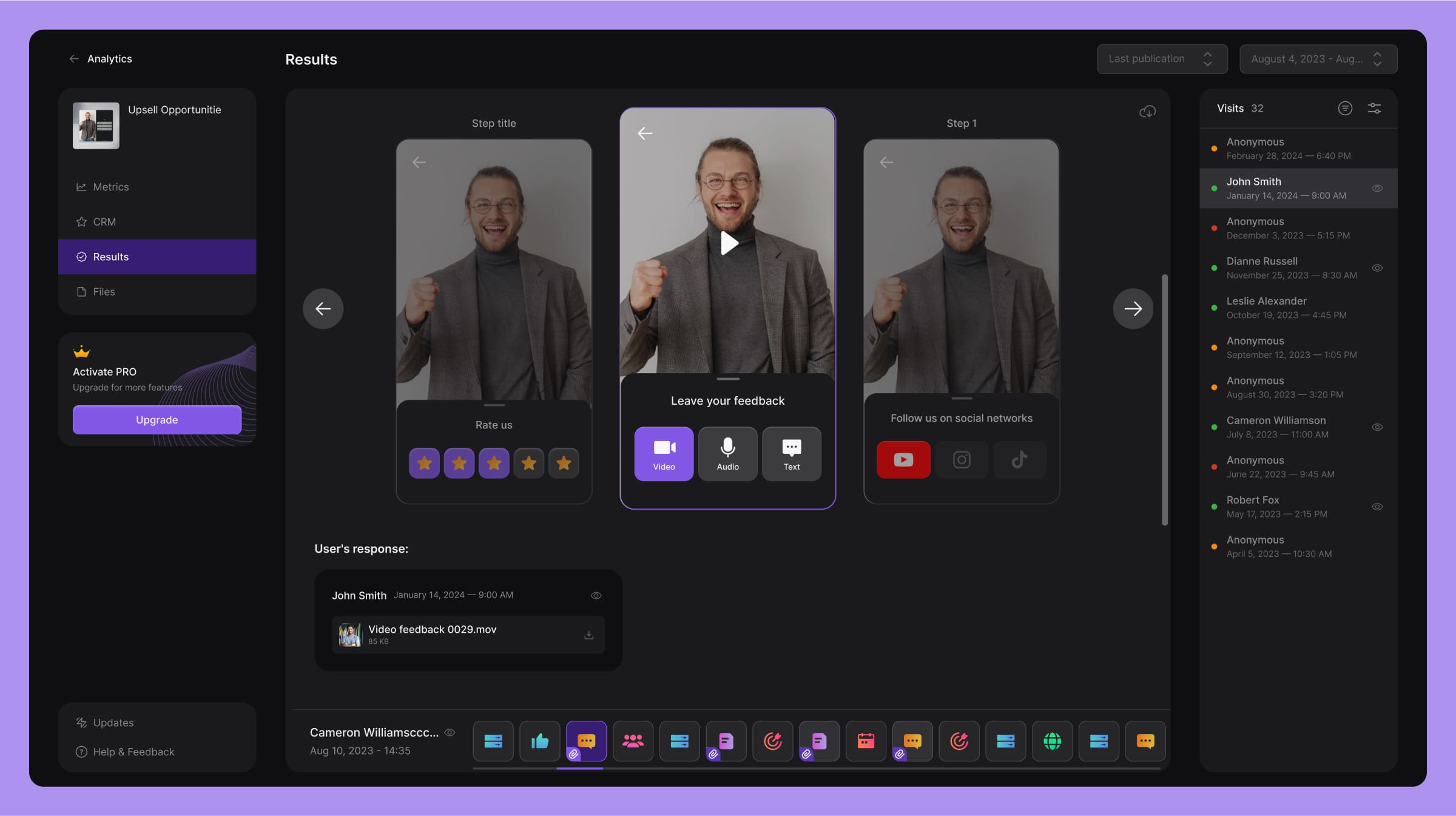Click the fourth star in Rate us
Viewport: 1456px width, 816px height.
[x=528, y=464]
